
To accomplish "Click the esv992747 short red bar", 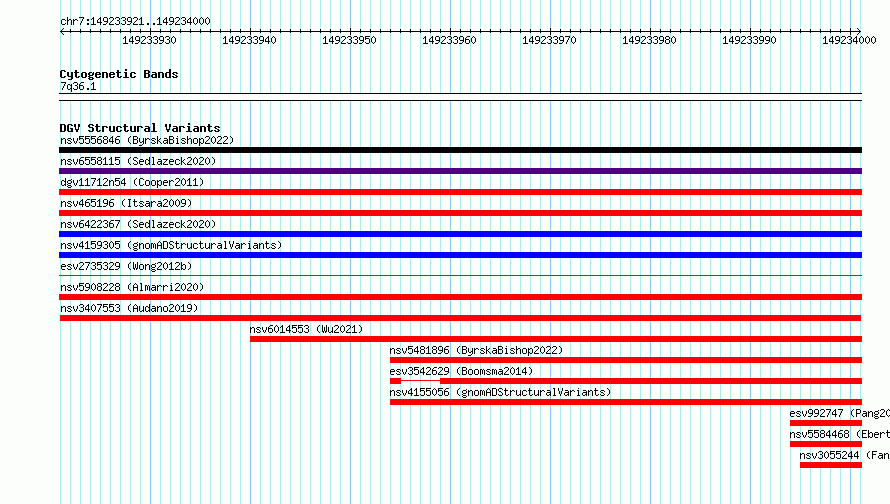I will pyautogui.click(x=826, y=423).
